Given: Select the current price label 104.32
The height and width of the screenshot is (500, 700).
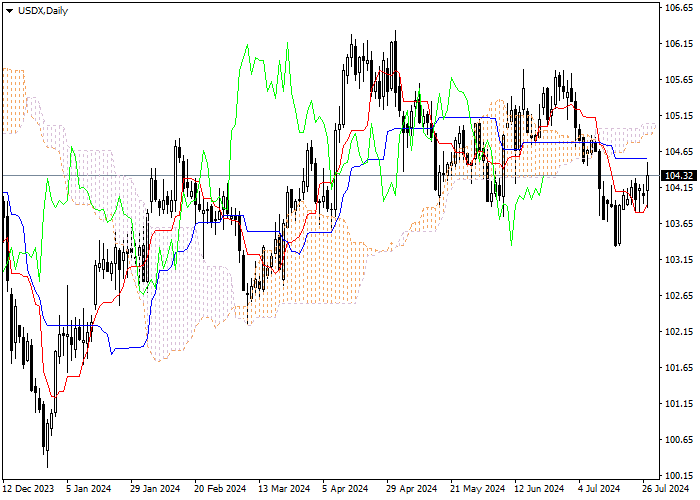Looking at the screenshot, I should pyautogui.click(x=679, y=175).
